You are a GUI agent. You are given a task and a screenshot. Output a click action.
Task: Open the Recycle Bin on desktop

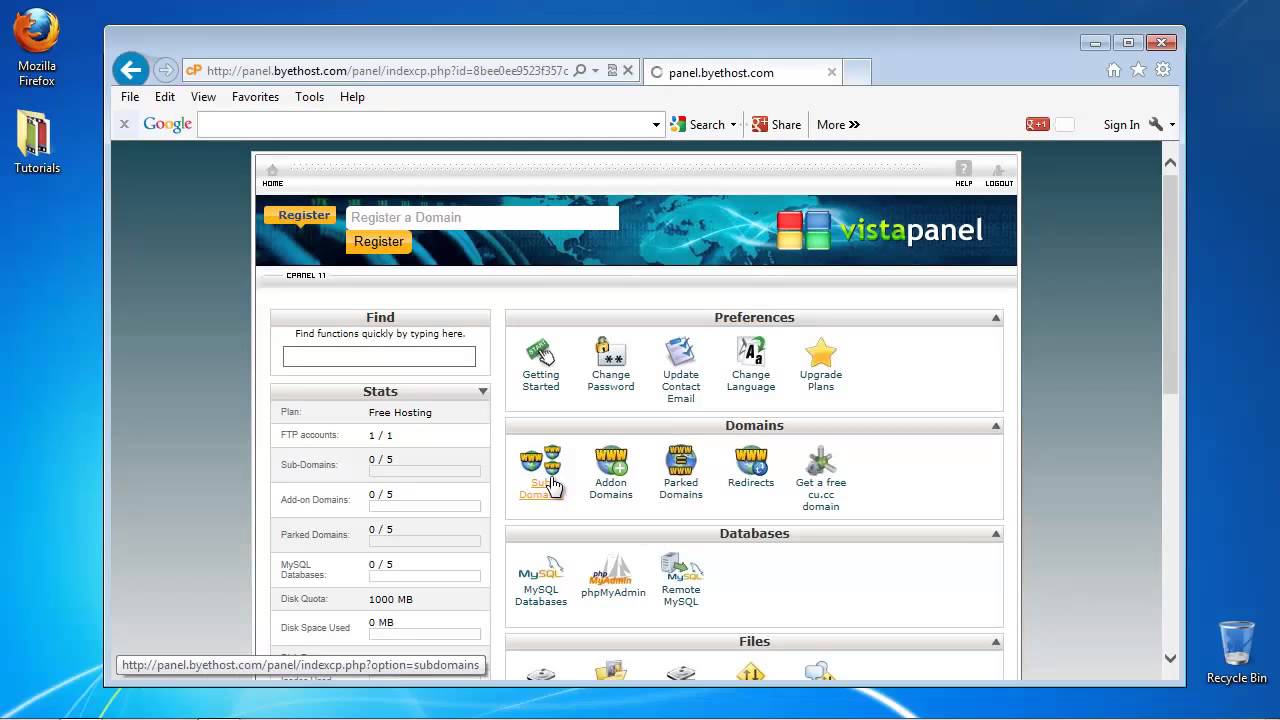point(1236,652)
